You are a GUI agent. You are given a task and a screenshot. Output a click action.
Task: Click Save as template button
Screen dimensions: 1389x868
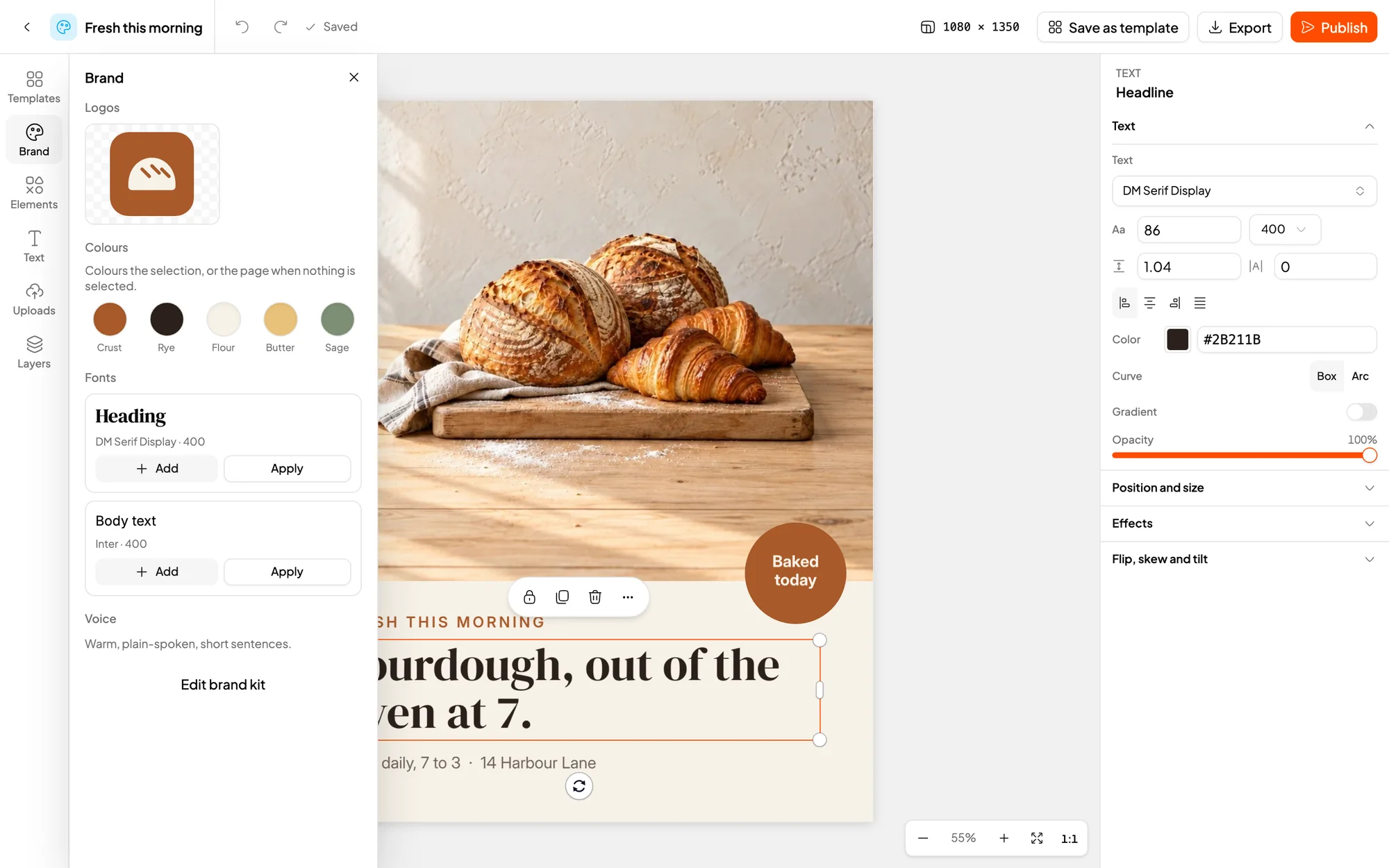(x=1113, y=27)
